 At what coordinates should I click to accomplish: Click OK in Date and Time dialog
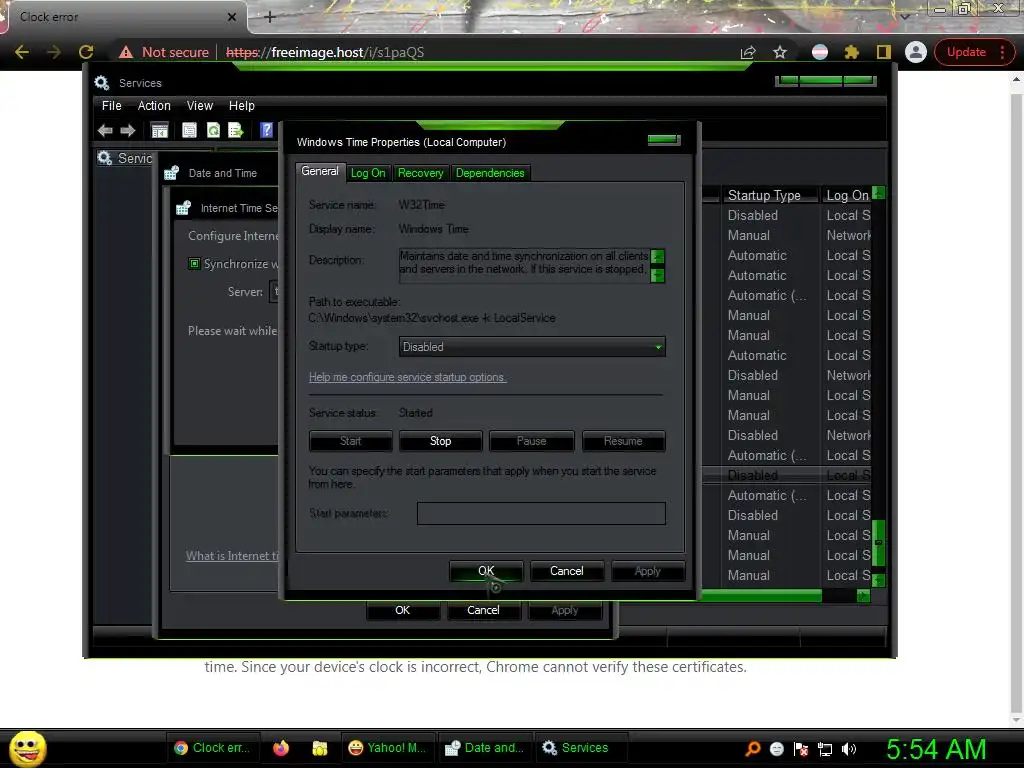[x=402, y=610]
